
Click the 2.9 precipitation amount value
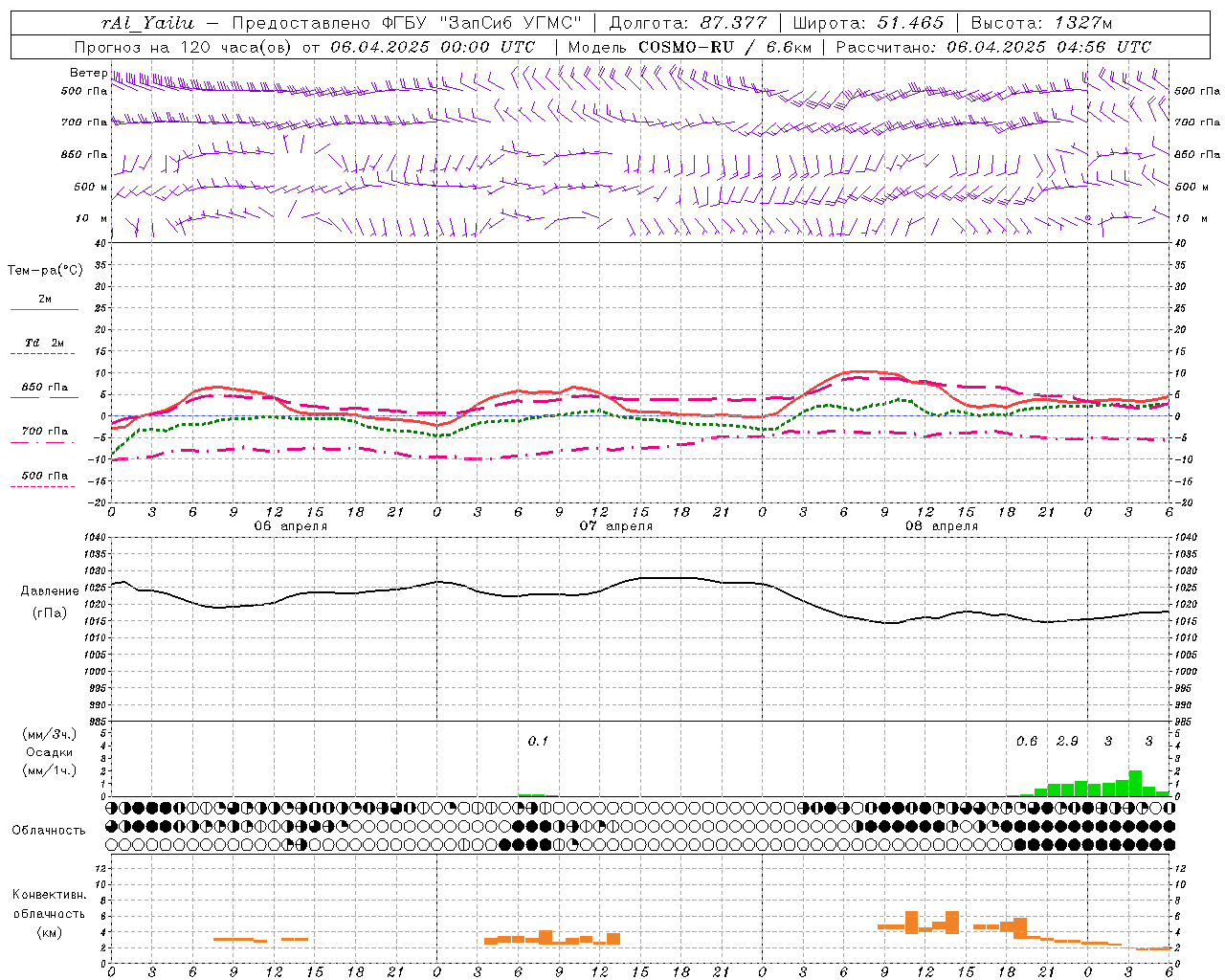coord(1067,741)
